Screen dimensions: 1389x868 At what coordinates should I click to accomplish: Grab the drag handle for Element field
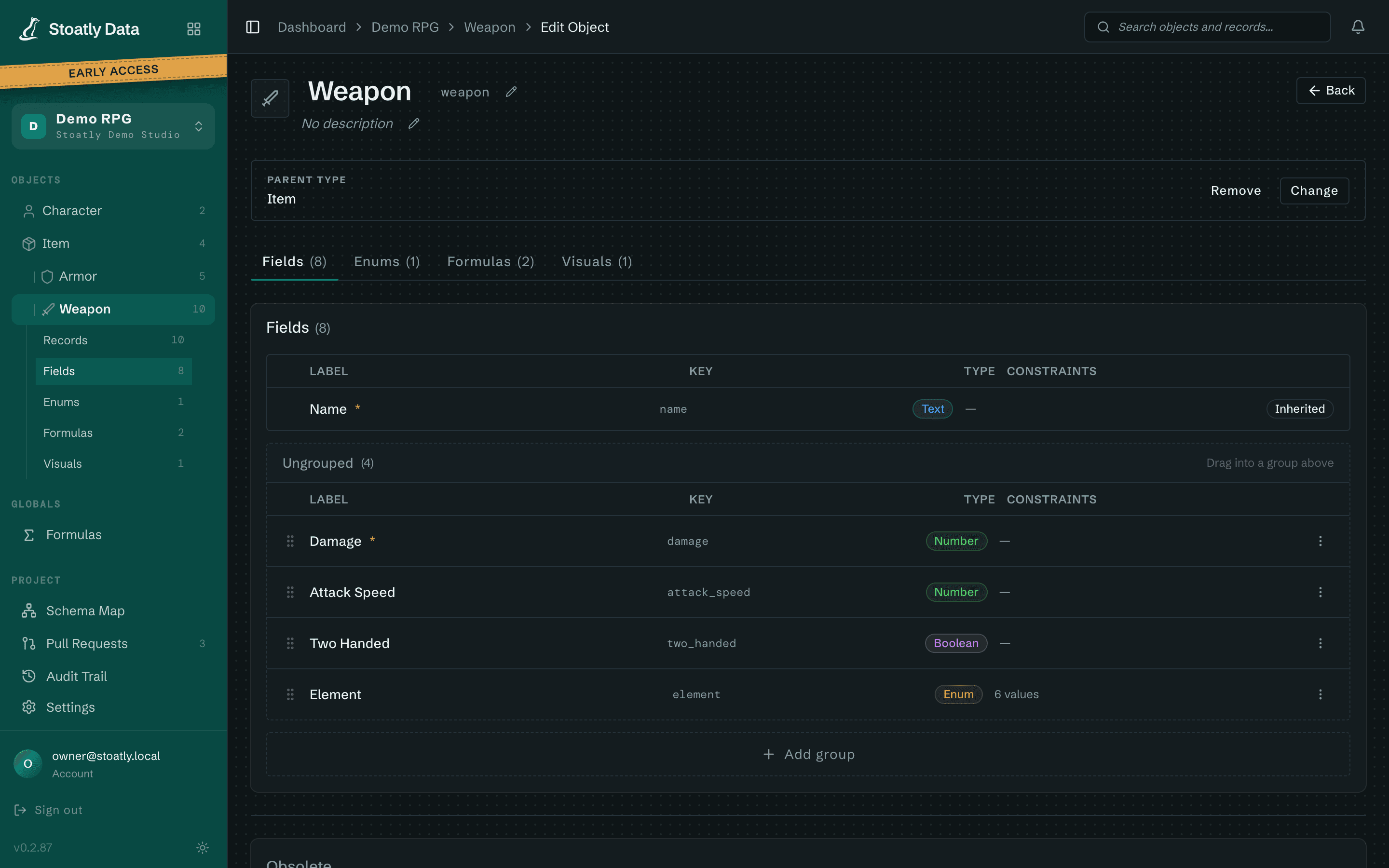[290, 694]
